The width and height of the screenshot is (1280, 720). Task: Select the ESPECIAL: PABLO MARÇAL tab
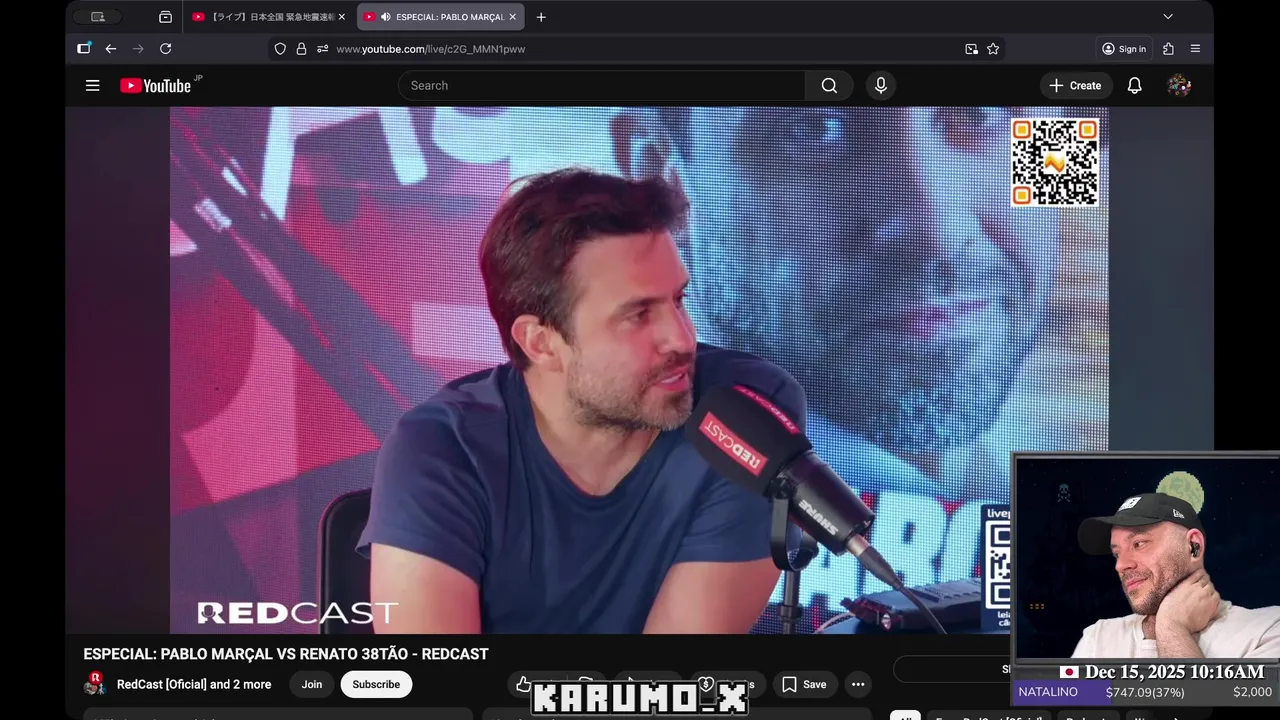(440, 17)
